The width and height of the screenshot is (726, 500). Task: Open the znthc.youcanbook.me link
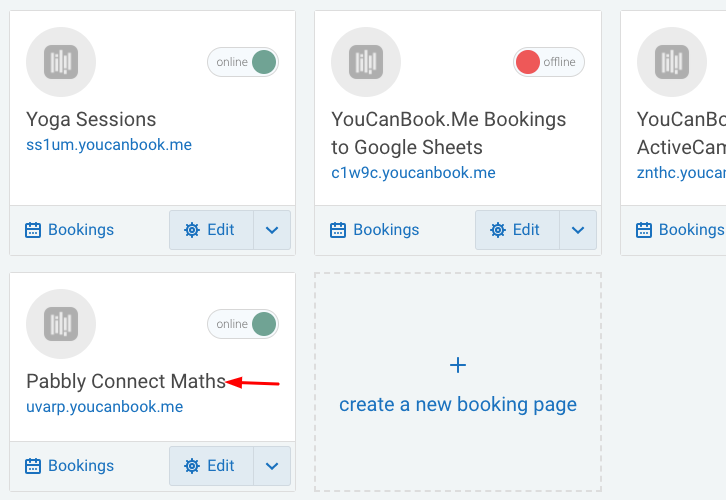(681, 173)
